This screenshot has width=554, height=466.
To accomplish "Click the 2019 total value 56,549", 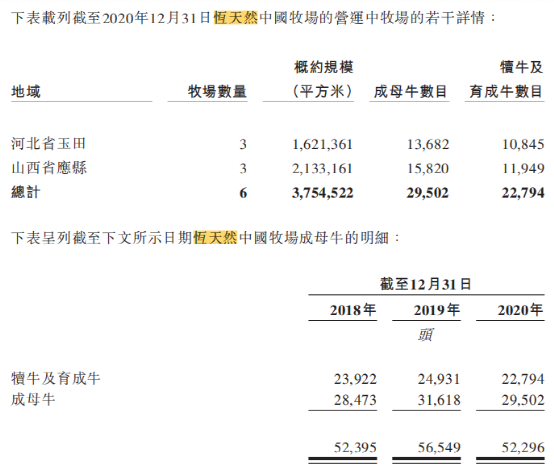I will click(x=439, y=448).
